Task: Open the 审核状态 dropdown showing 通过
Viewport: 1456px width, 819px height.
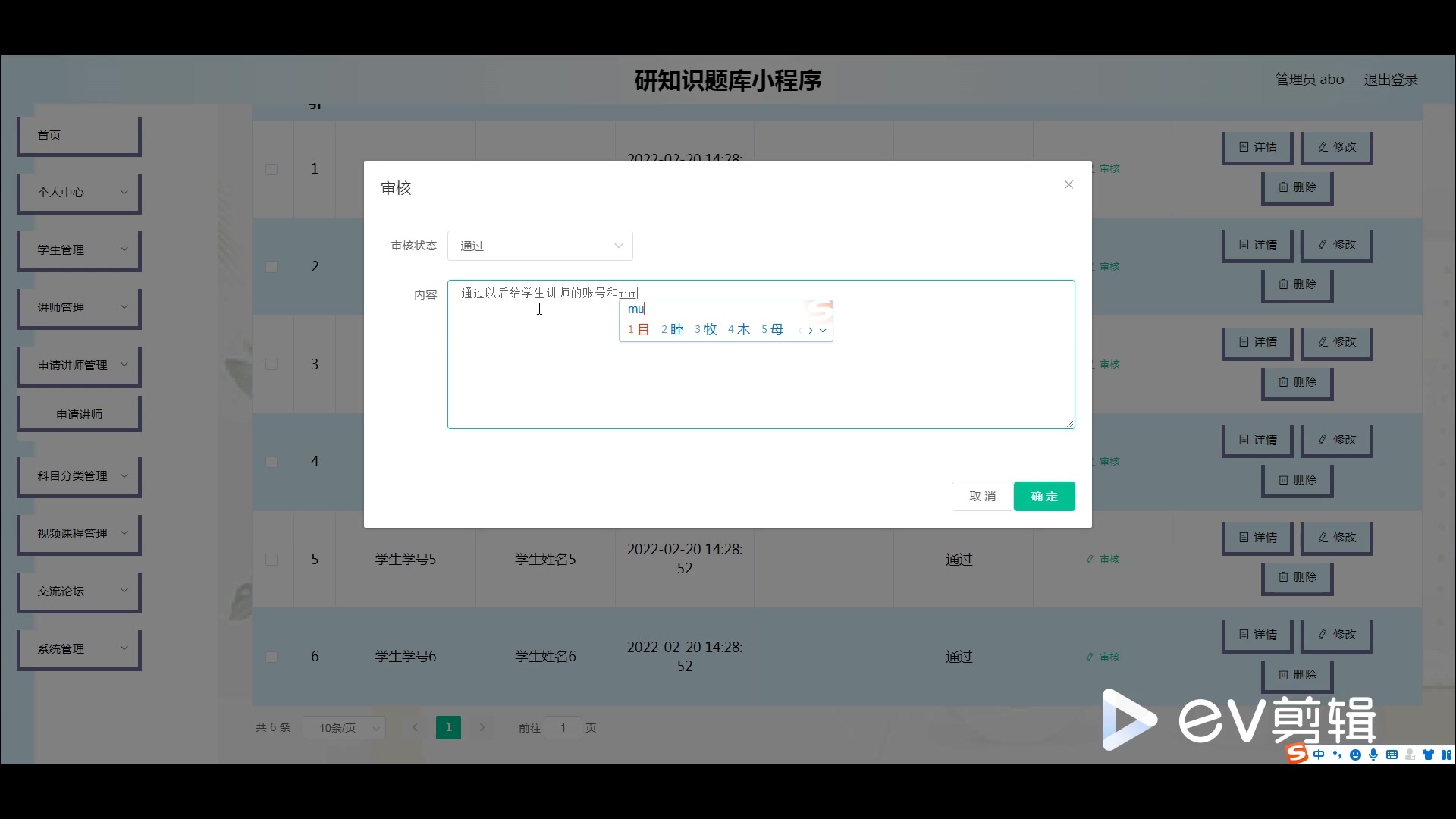Action: coord(540,246)
